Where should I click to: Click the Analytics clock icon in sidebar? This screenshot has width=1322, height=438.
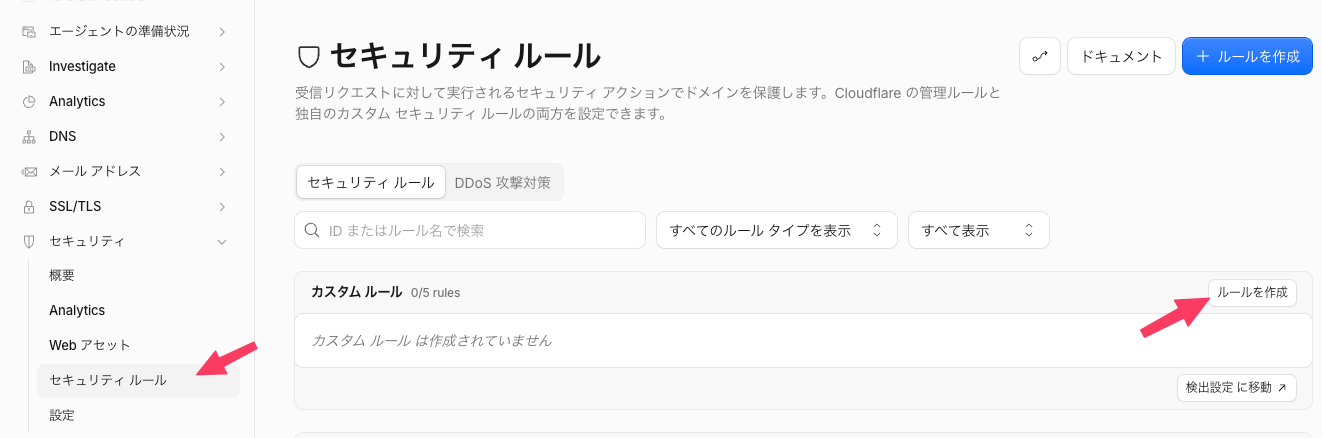[29, 101]
